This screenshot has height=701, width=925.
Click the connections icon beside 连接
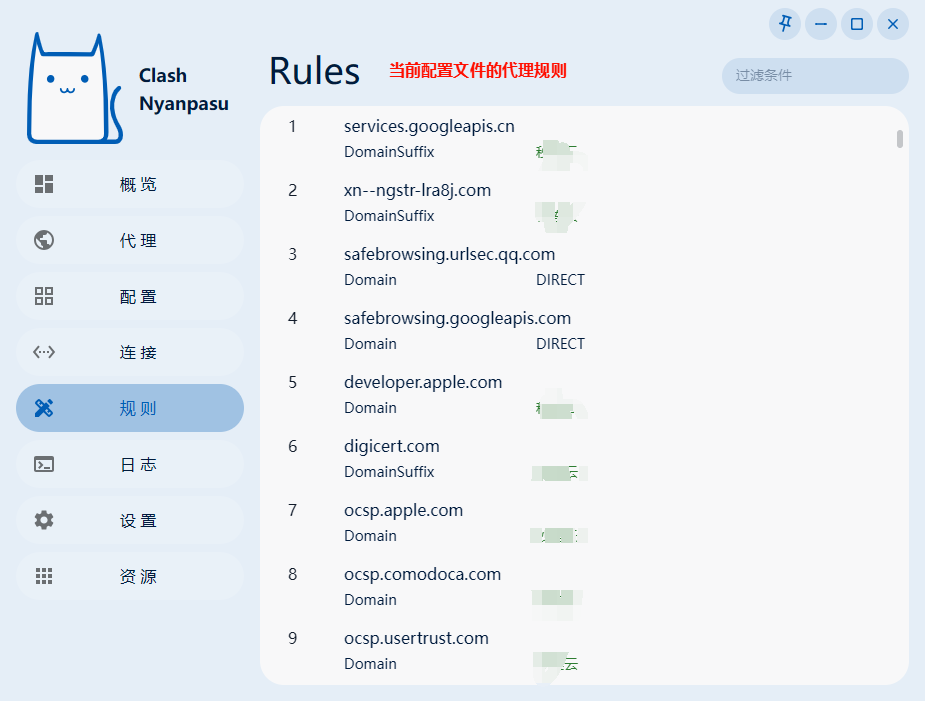pos(44,352)
